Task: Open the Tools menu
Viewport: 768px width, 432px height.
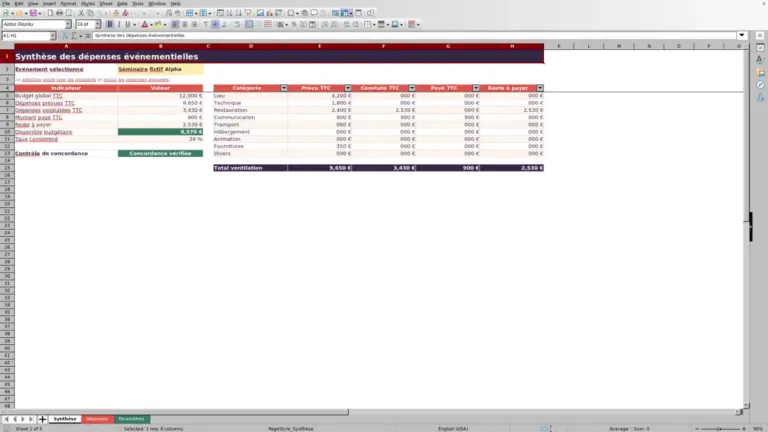Action: [x=138, y=3]
